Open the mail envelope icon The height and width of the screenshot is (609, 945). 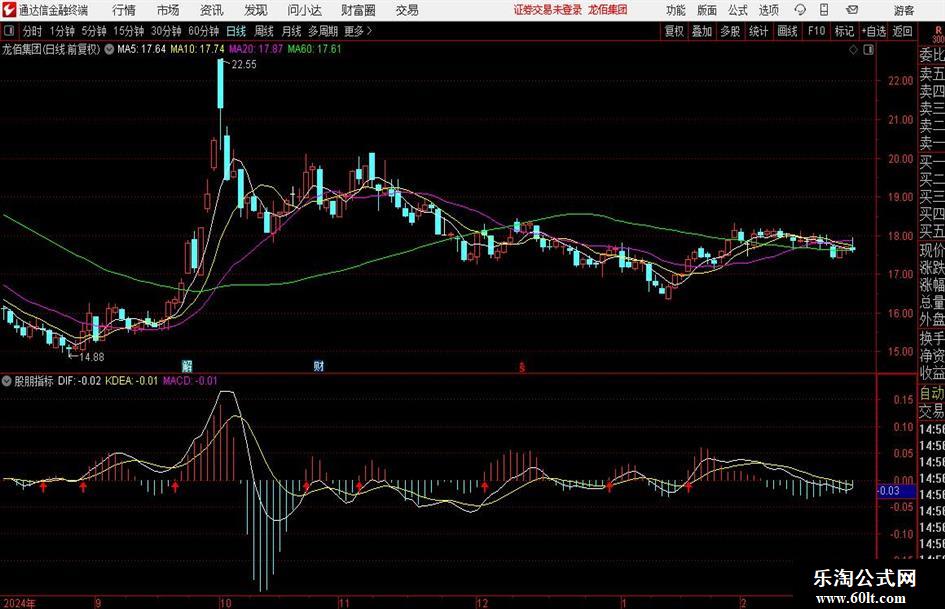pyautogui.click(x=852, y=10)
